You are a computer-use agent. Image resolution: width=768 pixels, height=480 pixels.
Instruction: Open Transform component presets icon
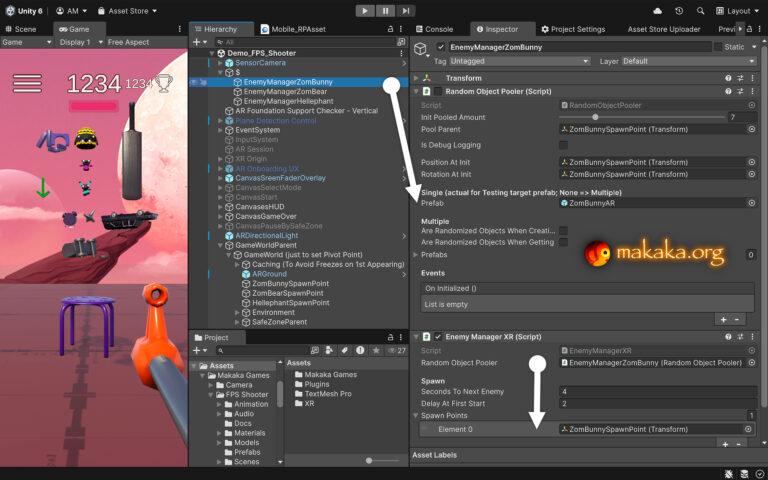click(740, 78)
